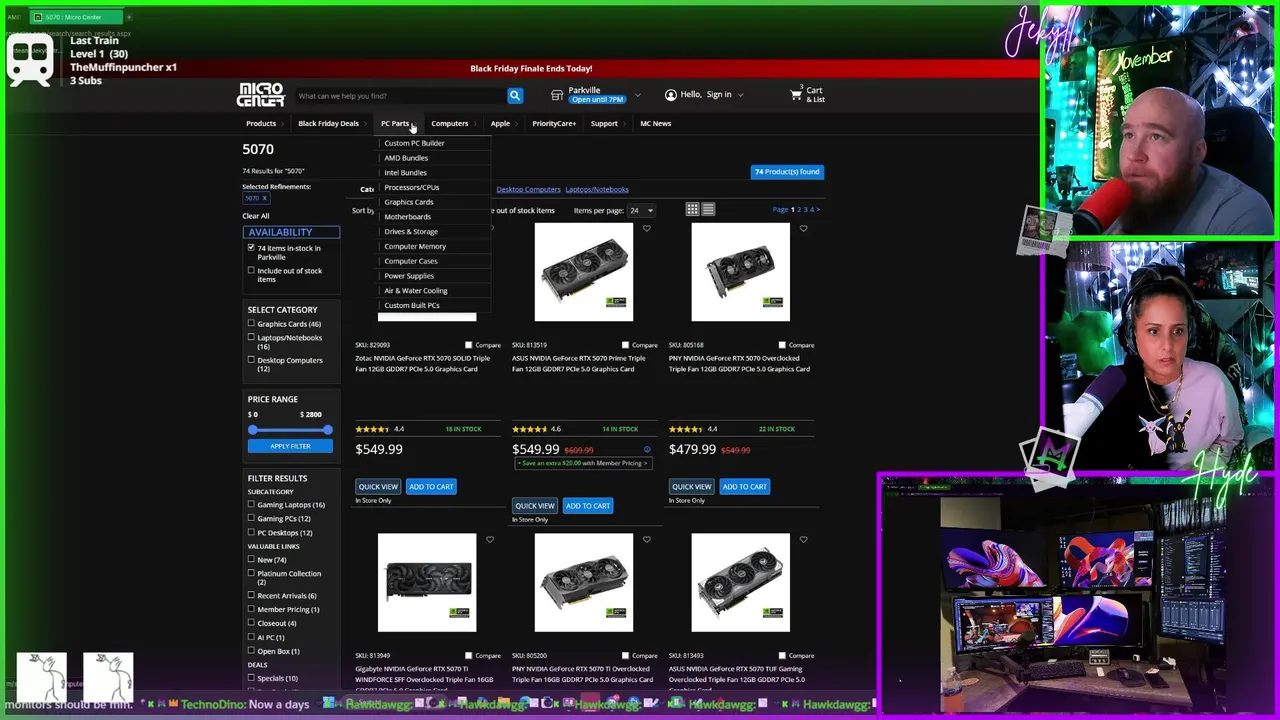The image size is (1280, 720).
Task: Select AMD Bundles menu entry
Action: pos(406,158)
